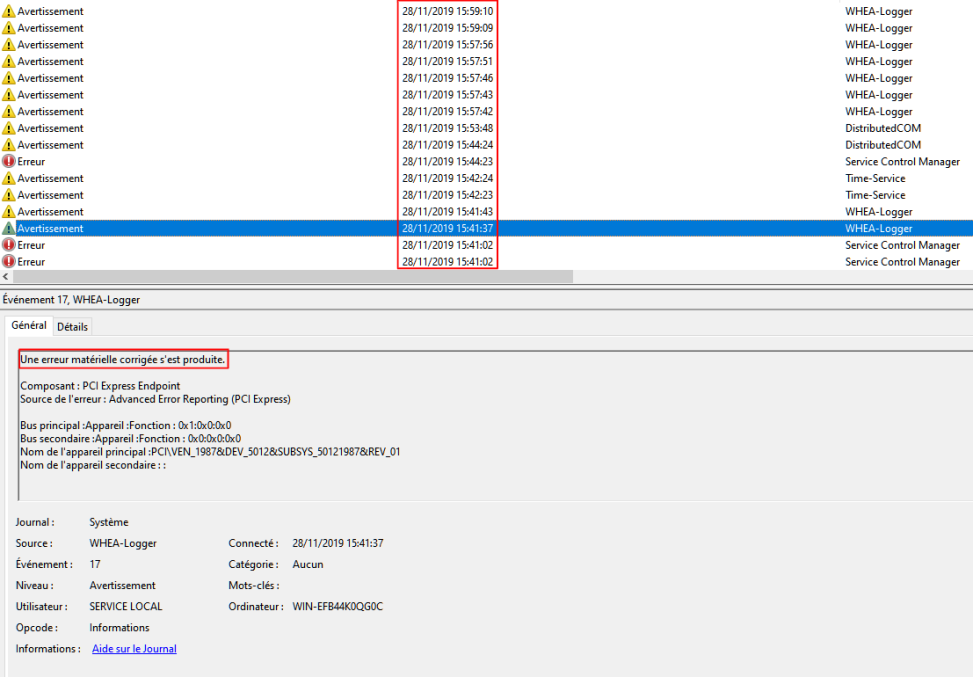The height and width of the screenshot is (677, 973).
Task: Choose the warning icon of the 15:57:51 row
Action: click(x=9, y=61)
